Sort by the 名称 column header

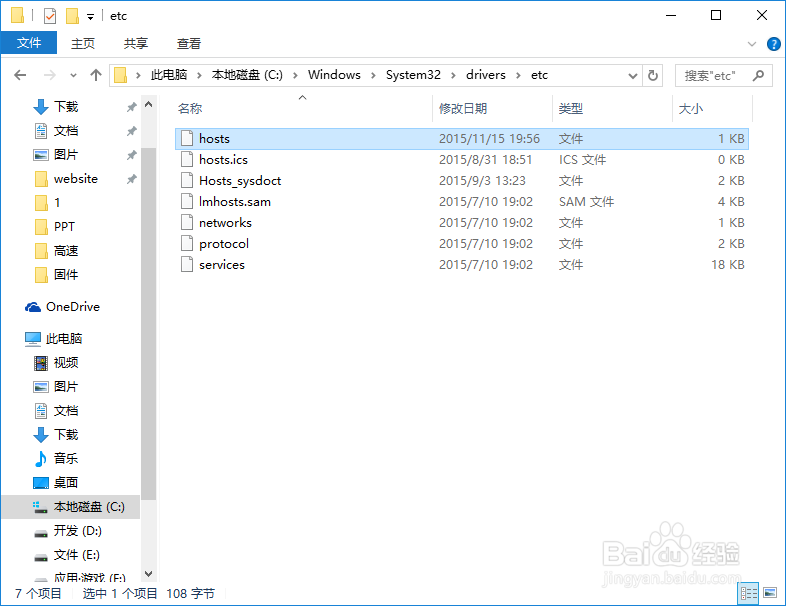[303, 108]
